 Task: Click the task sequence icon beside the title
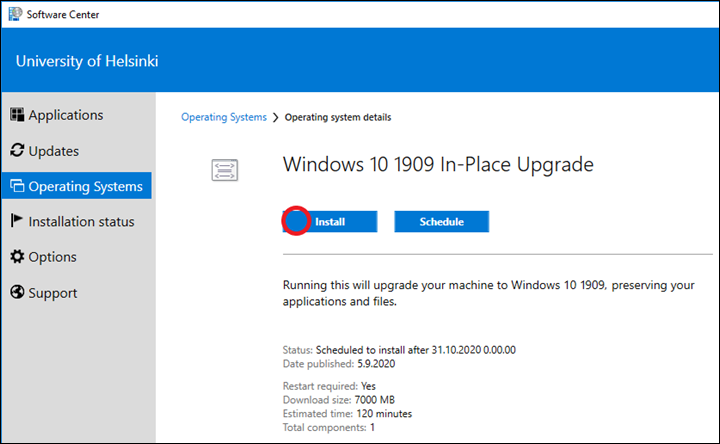(x=225, y=170)
